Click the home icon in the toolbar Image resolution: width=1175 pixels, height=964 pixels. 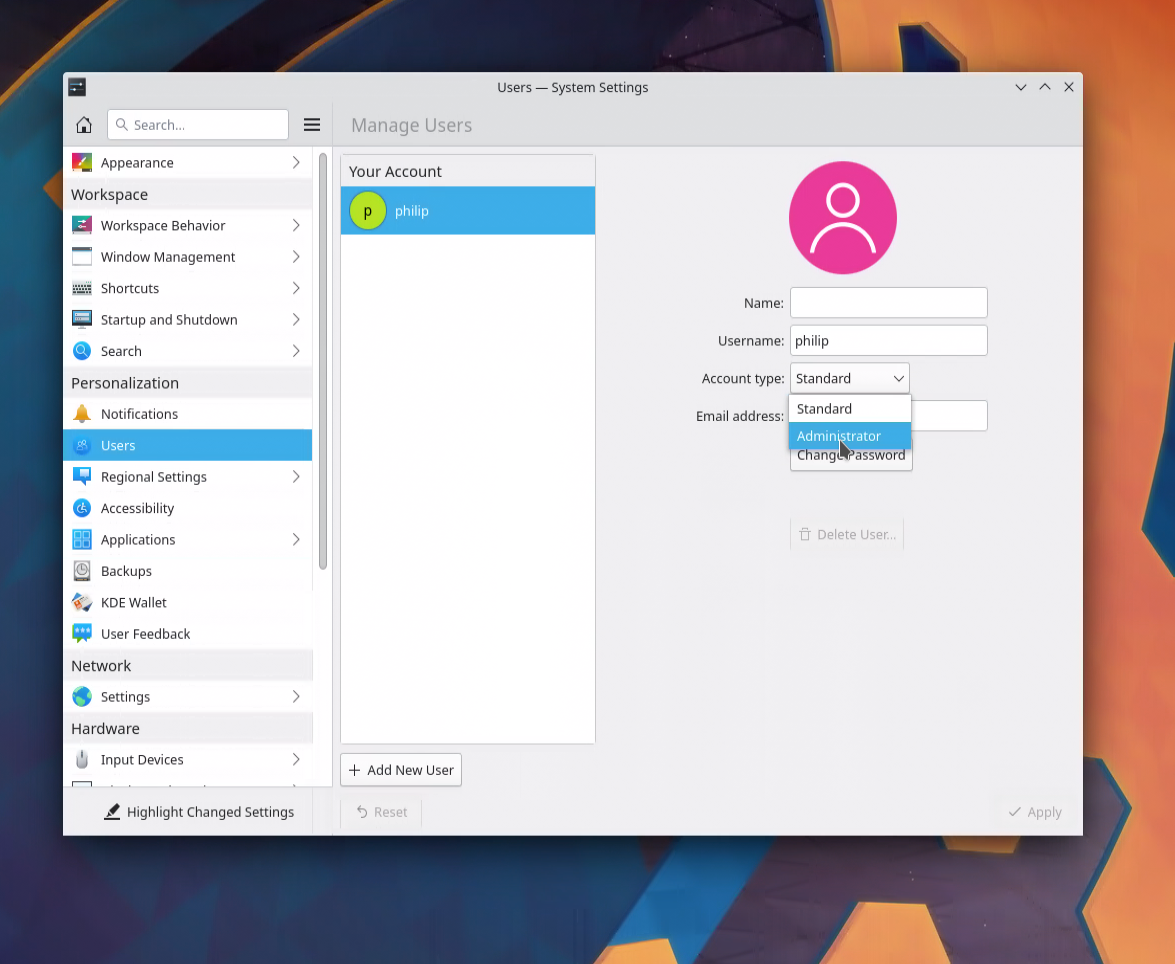[x=84, y=125]
